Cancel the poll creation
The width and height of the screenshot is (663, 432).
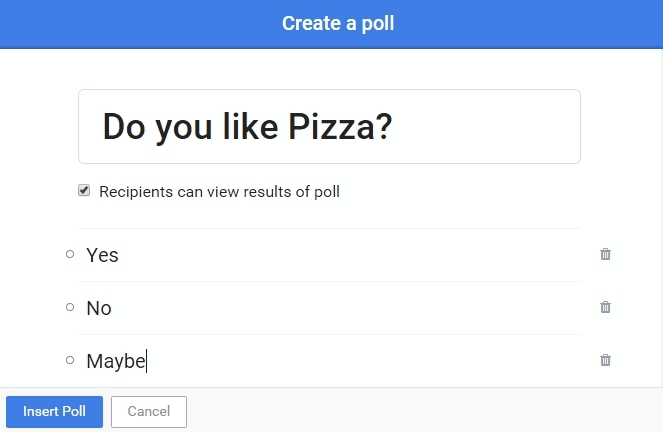[149, 411]
